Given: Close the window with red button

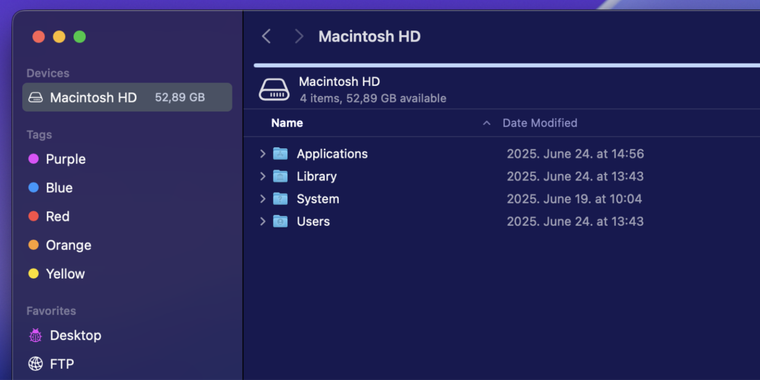Looking at the screenshot, I should pyautogui.click(x=38, y=36).
